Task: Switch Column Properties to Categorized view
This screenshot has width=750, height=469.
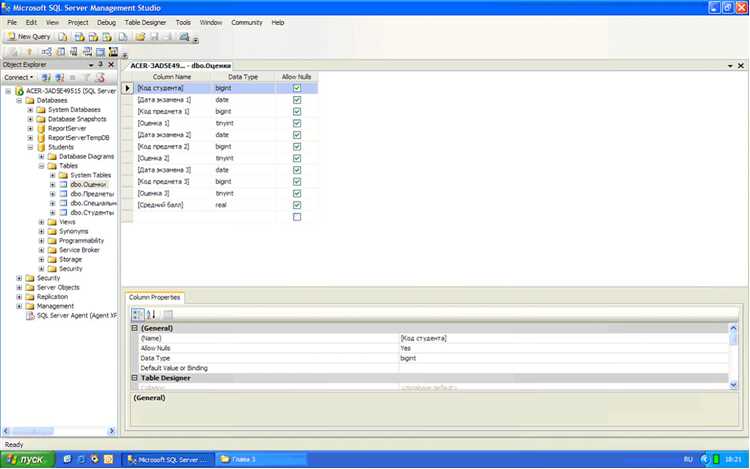Action: (137, 315)
